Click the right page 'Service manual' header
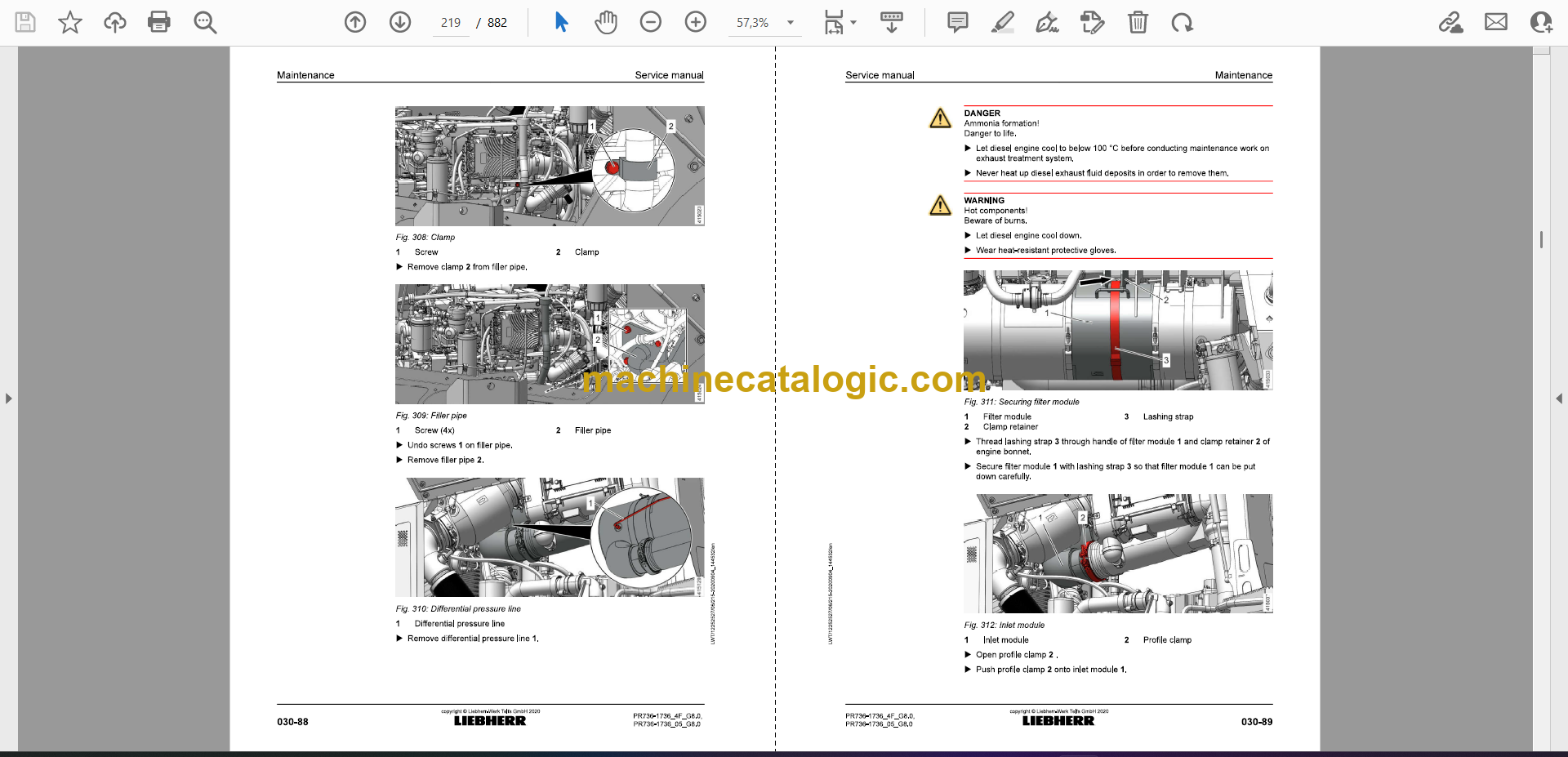The width and height of the screenshot is (1568, 757). pos(880,75)
